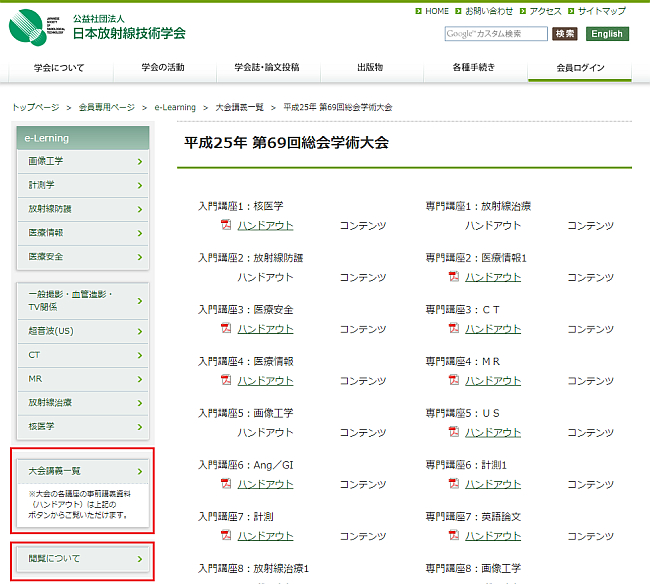Click PDF icon for 入門講座6 Ang/GI handout
Image resolution: width=650 pixels, height=584 pixels.
click(226, 483)
